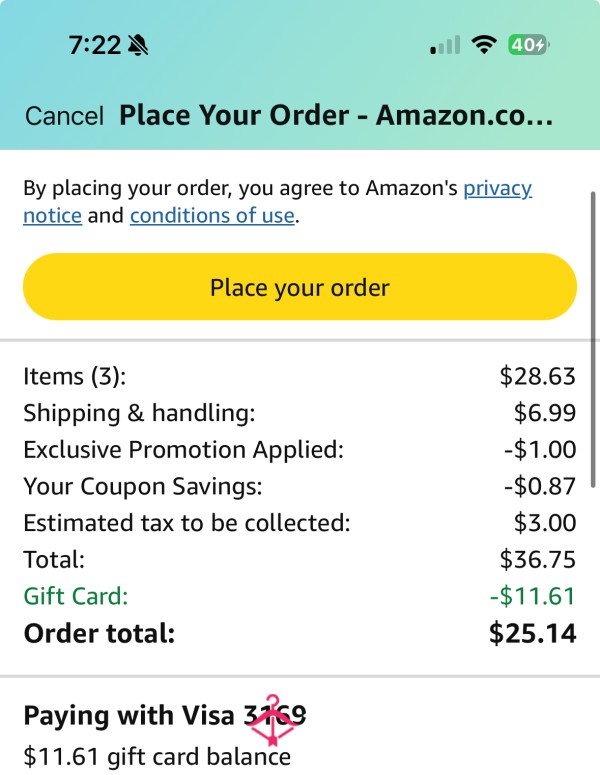This screenshot has height=775, width=600.
Task: Tap the silent mode bell icon
Action: pos(138,45)
